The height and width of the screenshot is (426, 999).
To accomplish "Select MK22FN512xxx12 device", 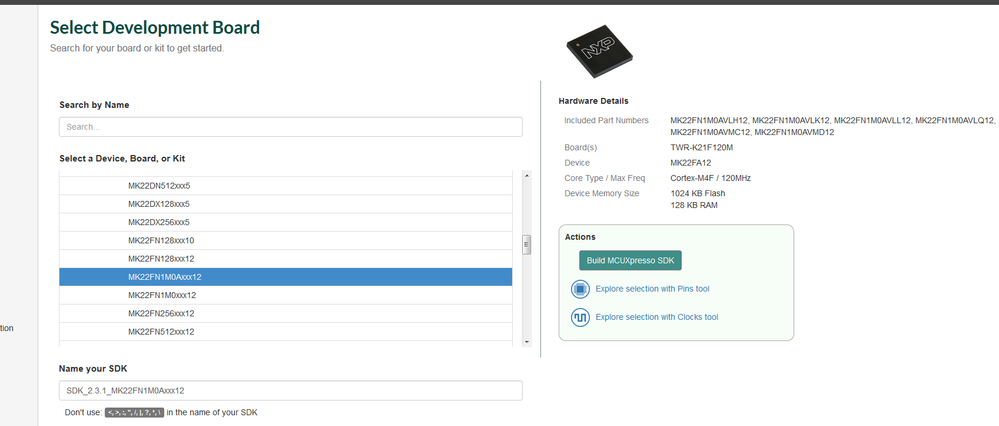I will pos(285,332).
